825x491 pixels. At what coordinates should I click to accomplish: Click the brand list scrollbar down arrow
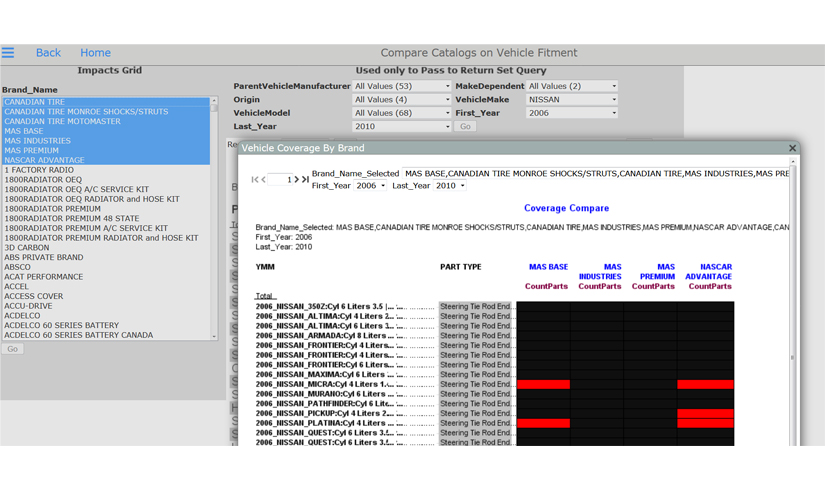214,336
